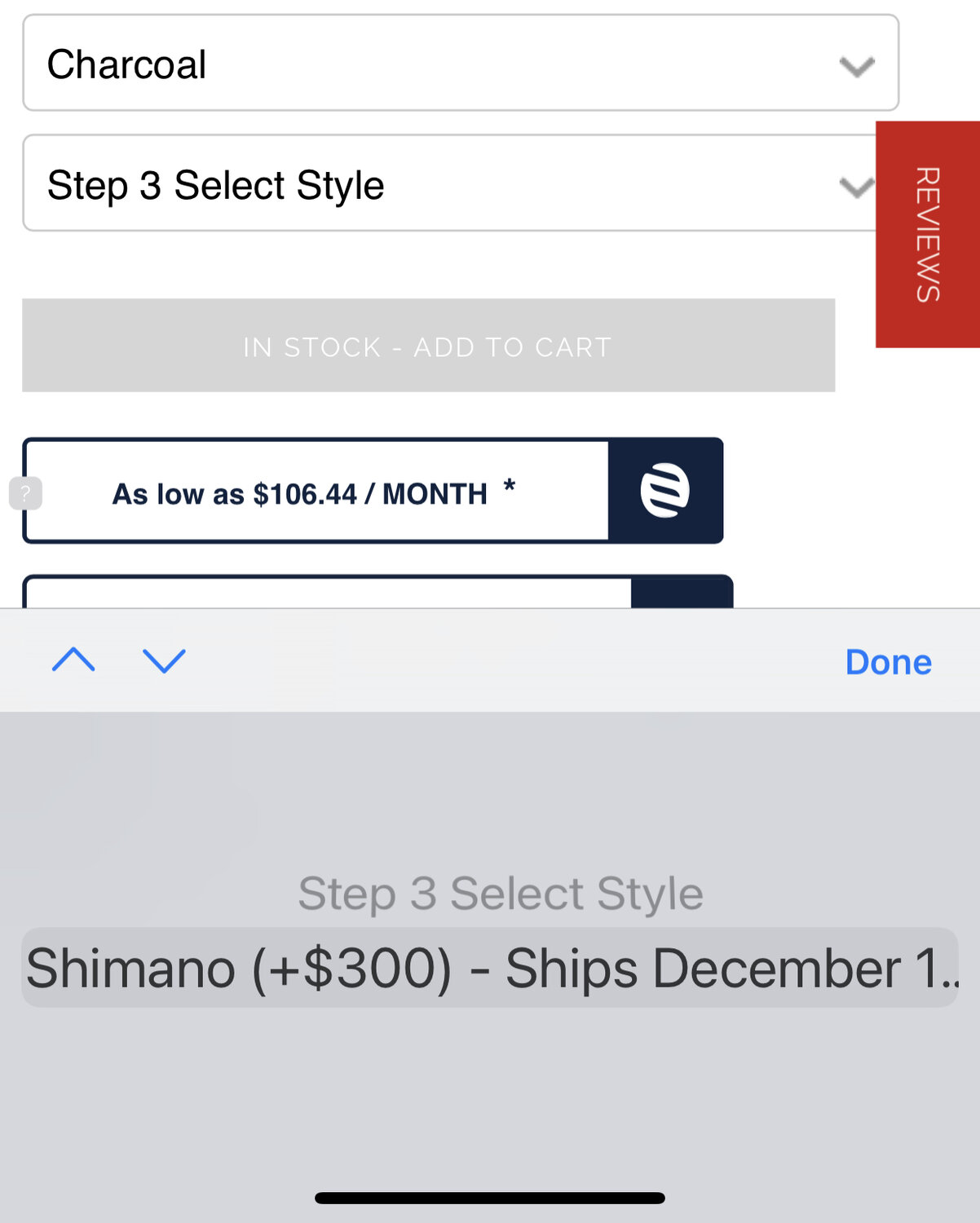This screenshot has width=980, height=1223.
Task: Tap Done to dismiss the picker
Action: (x=888, y=662)
